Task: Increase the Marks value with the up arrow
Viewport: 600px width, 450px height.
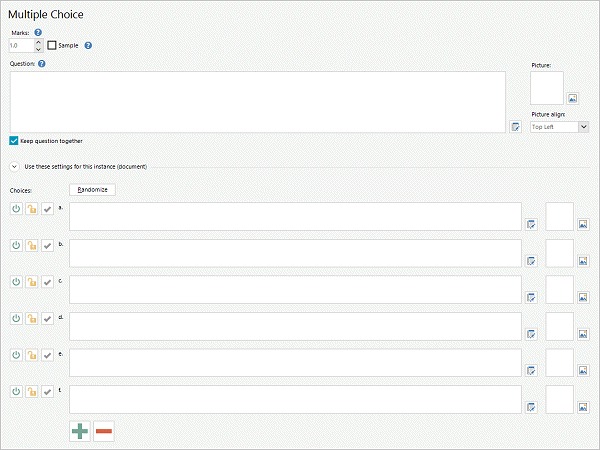Action: click(x=38, y=42)
